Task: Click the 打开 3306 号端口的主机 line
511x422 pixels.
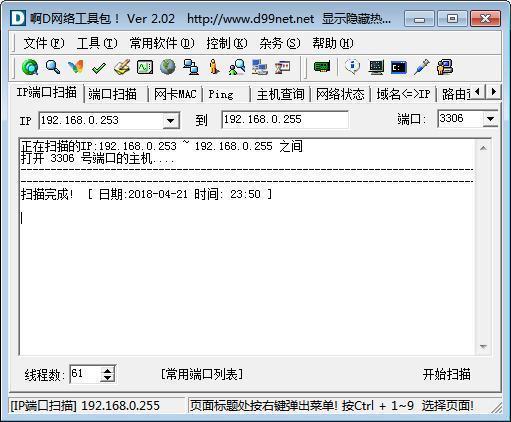Action: [x=98, y=158]
